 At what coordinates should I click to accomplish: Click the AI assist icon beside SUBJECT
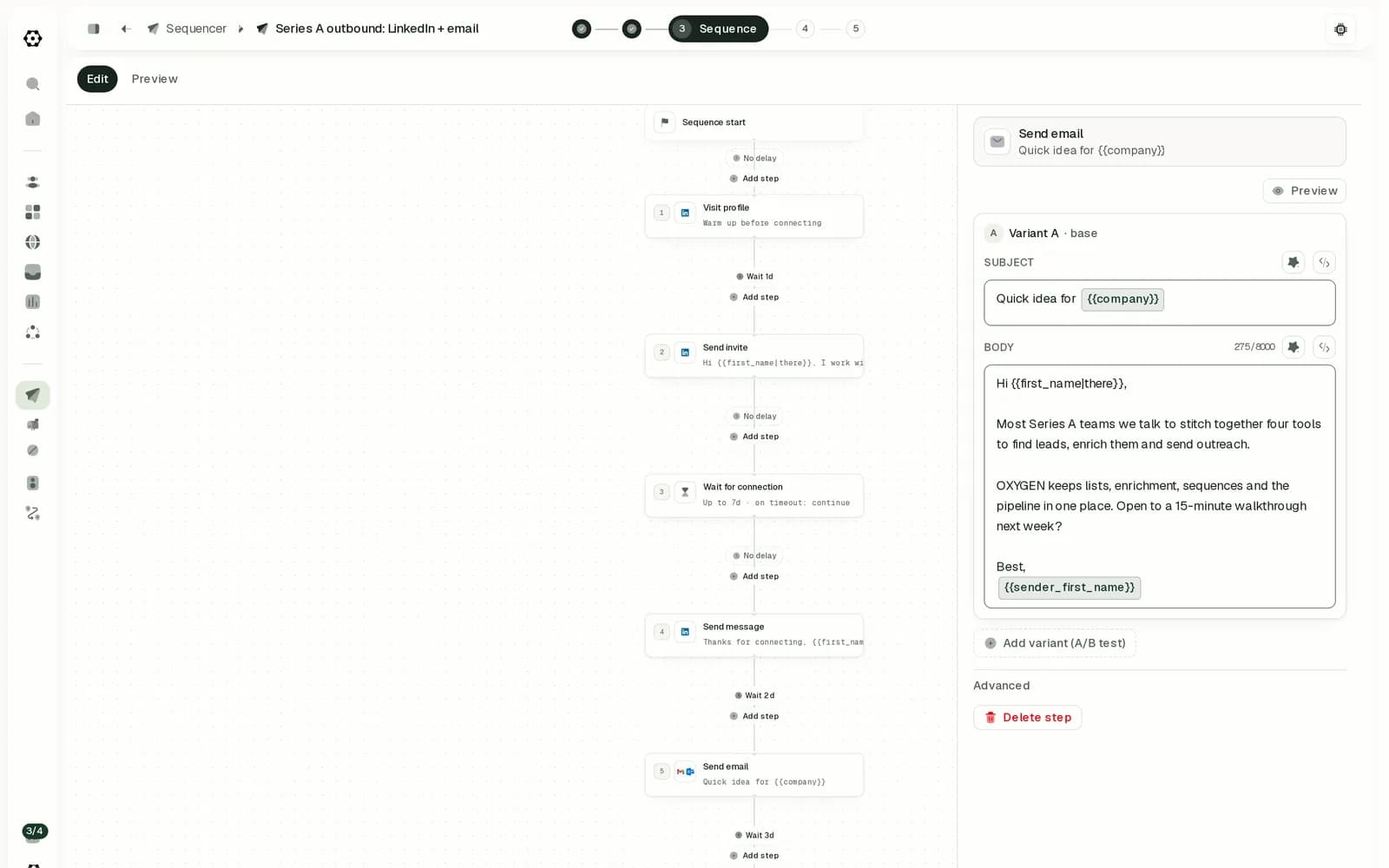1294,262
